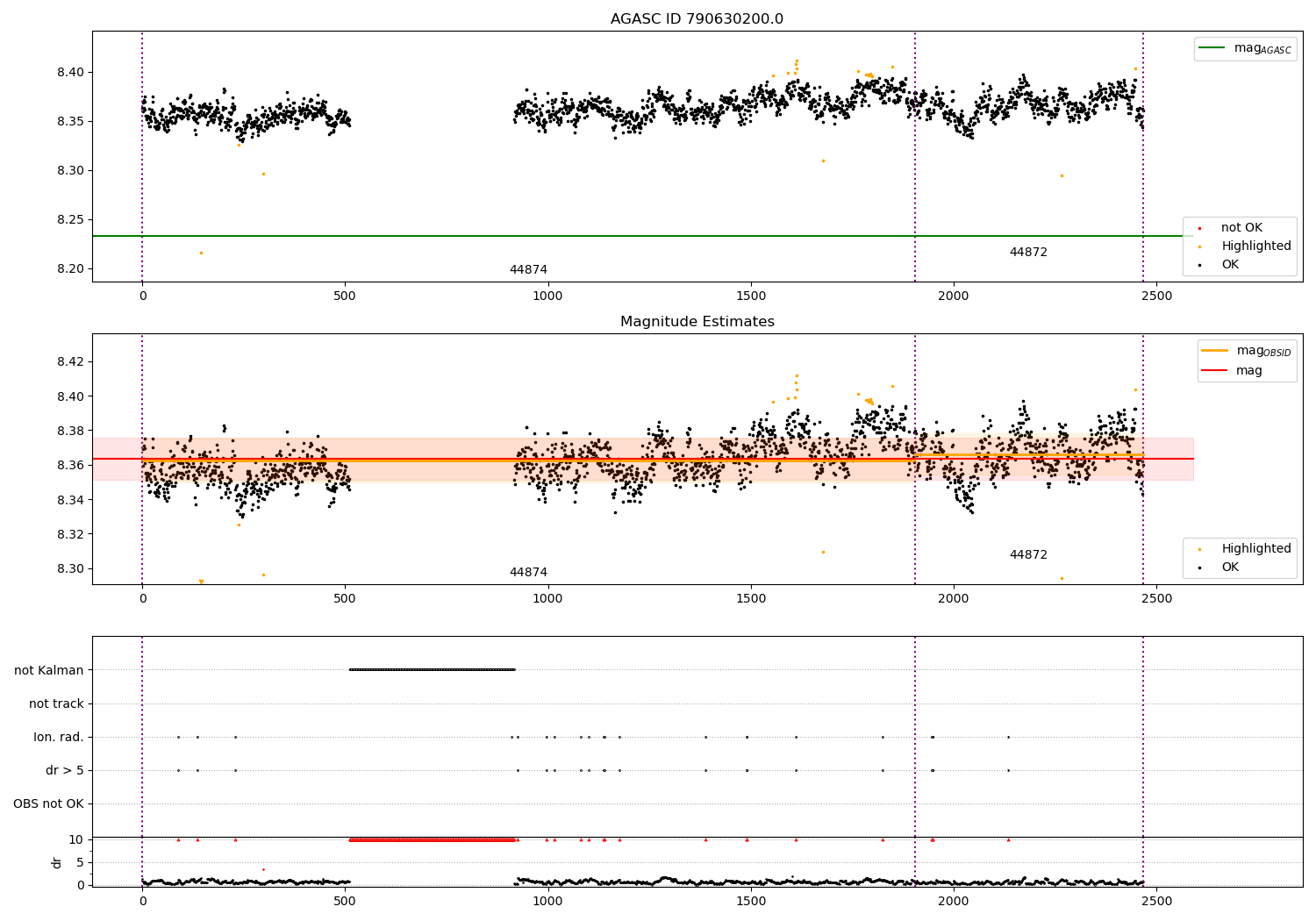Click the 44874 observation label in top plot
This screenshot has width=1316, height=921.
[x=528, y=270]
